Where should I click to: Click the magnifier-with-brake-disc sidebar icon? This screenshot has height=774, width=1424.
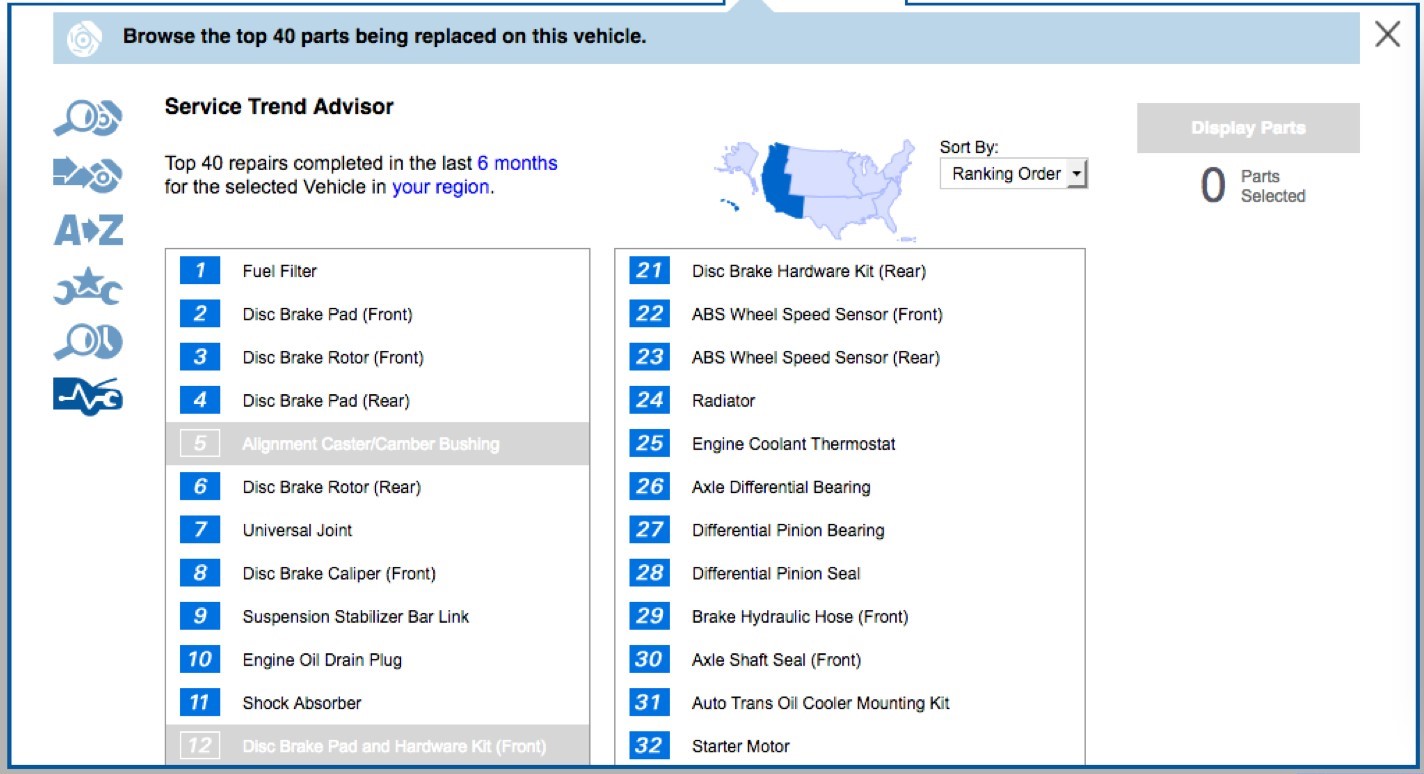point(87,120)
